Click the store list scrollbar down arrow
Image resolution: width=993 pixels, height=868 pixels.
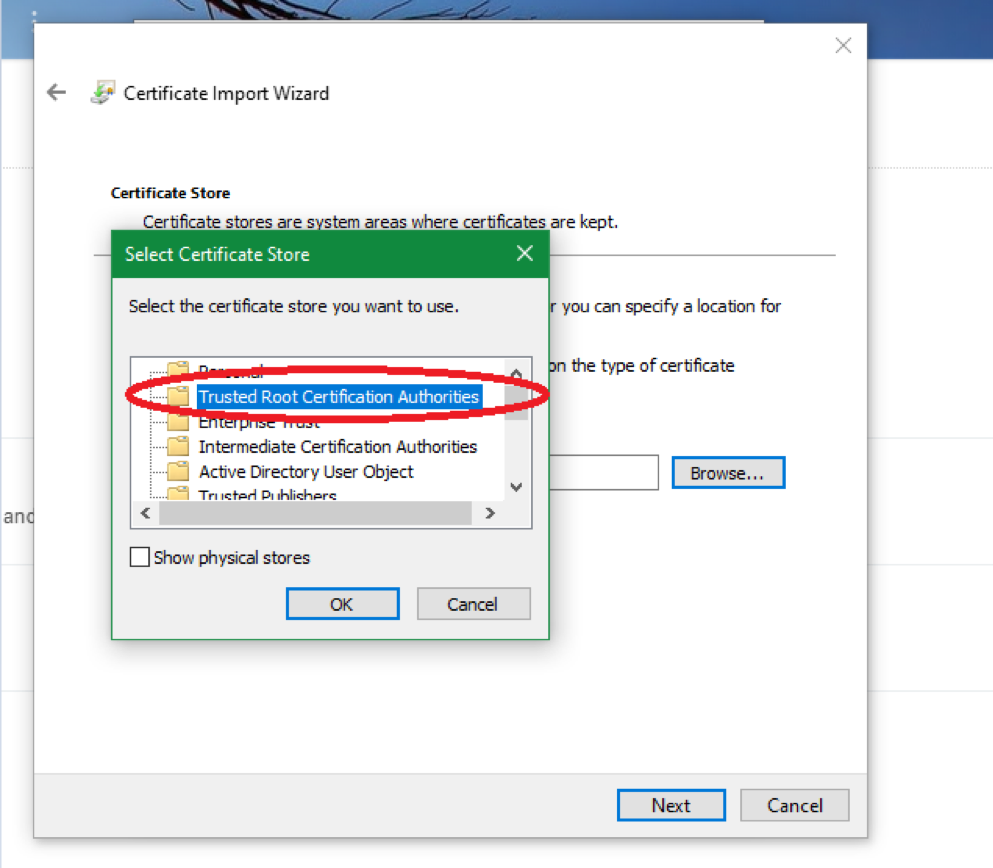click(516, 487)
